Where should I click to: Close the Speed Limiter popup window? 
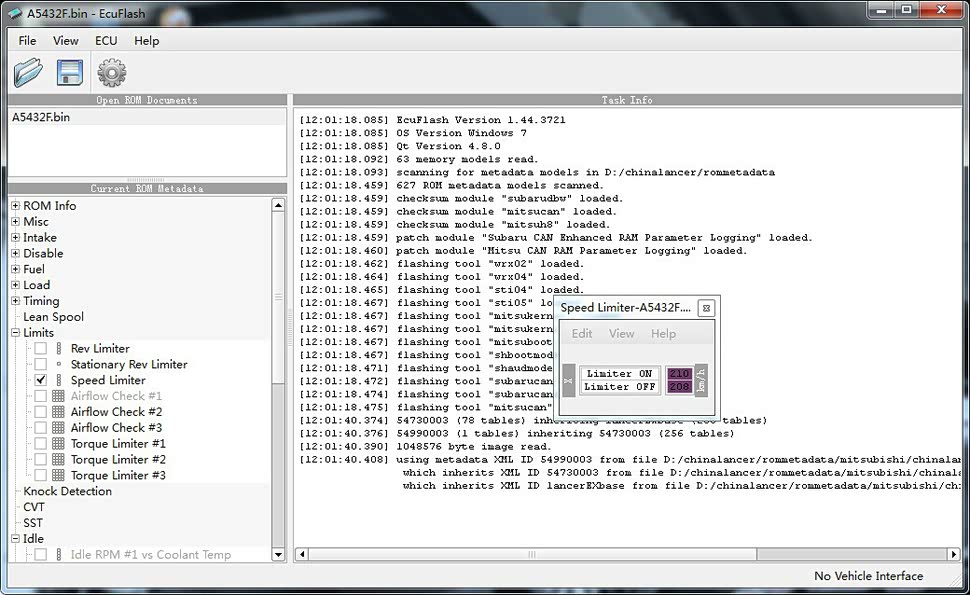(x=706, y=308)
